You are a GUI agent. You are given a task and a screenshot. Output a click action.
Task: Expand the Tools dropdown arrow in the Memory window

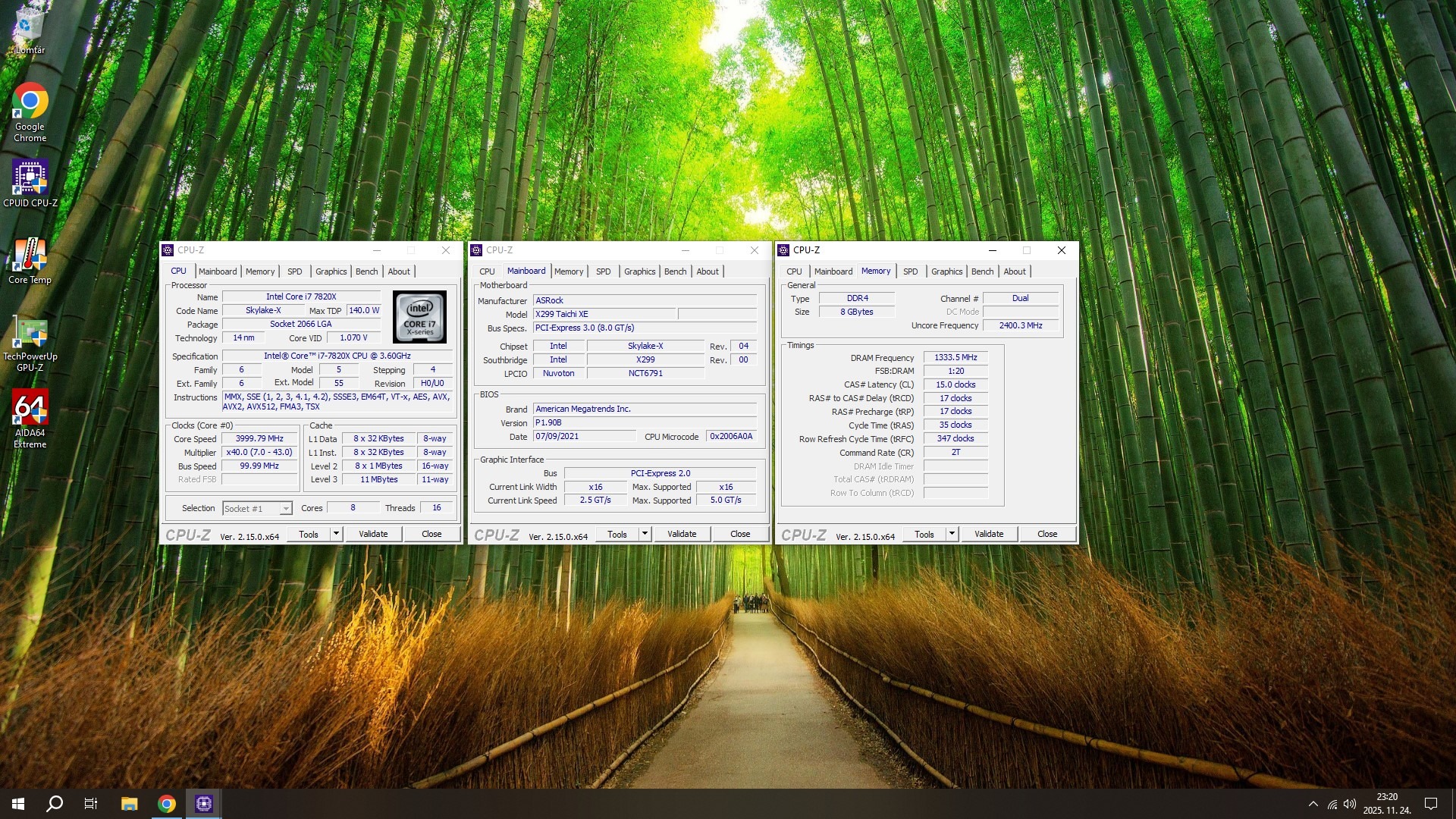pyautogui.click(x=952, y=534)
